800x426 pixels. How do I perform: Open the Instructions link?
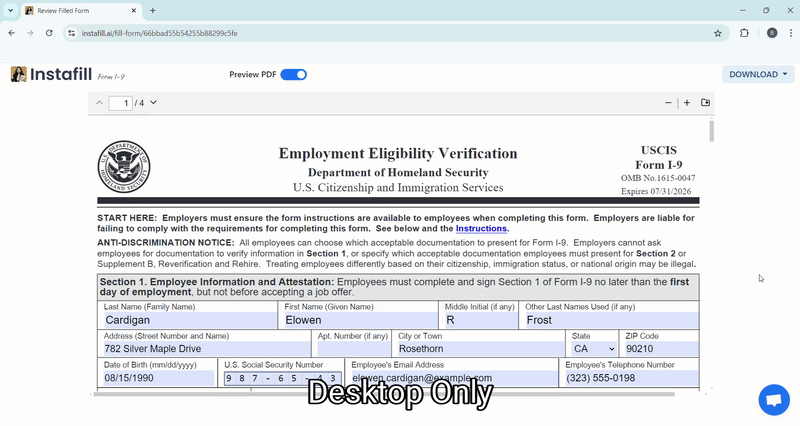(481, 229)
